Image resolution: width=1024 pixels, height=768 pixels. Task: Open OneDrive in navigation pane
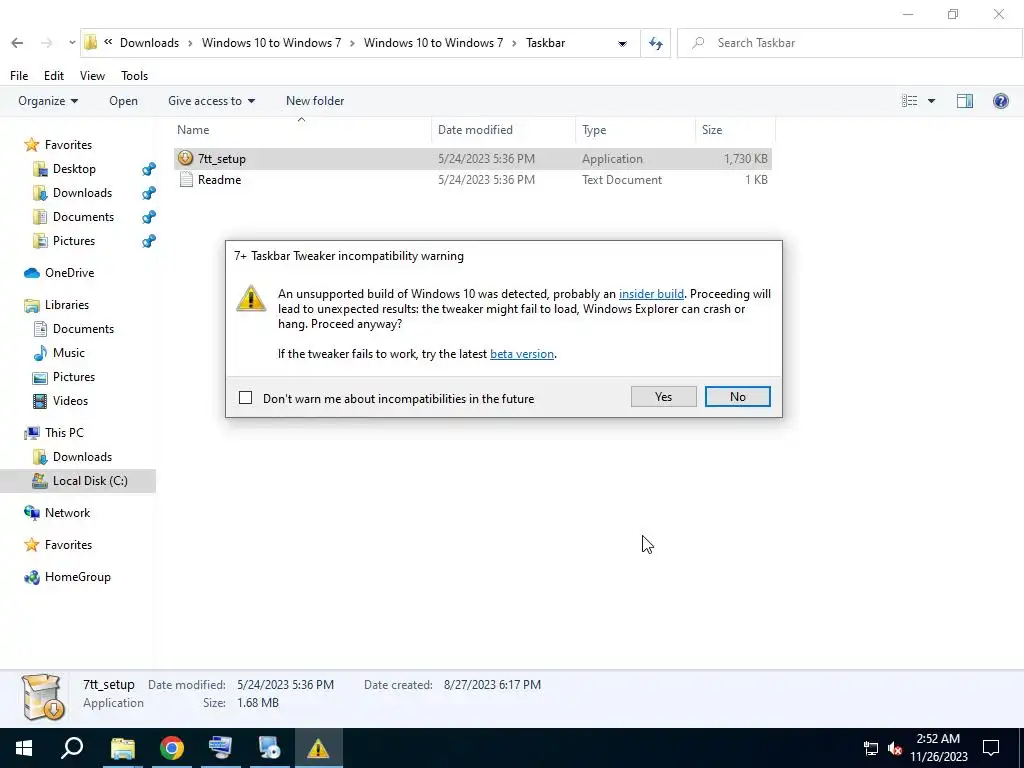tap(69, 273)
